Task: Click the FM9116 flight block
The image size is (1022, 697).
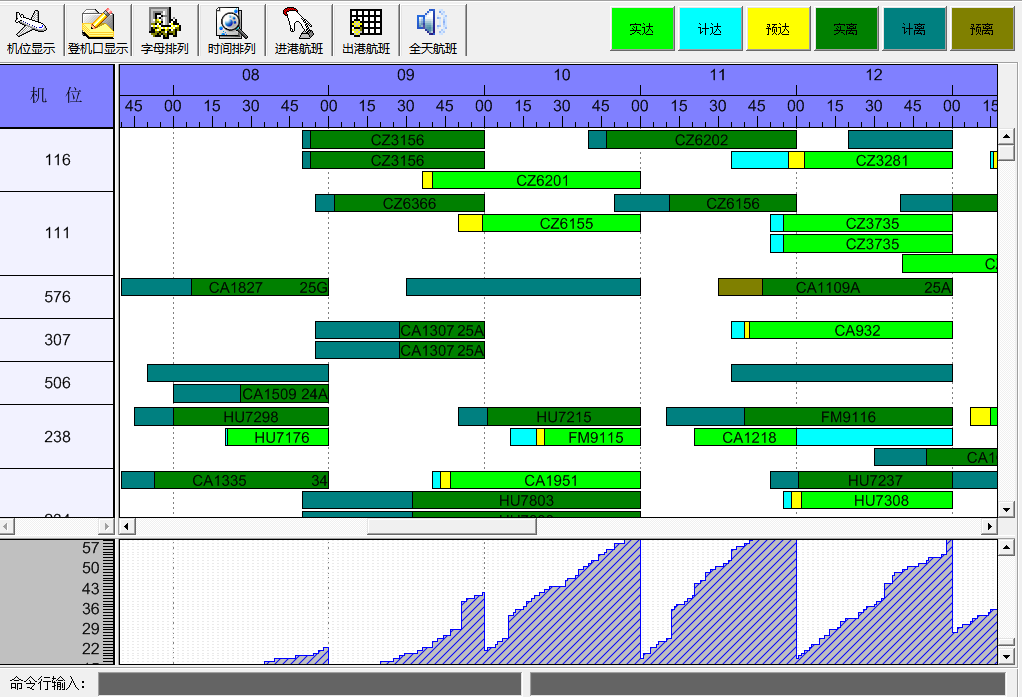Action: coord(848,416)
